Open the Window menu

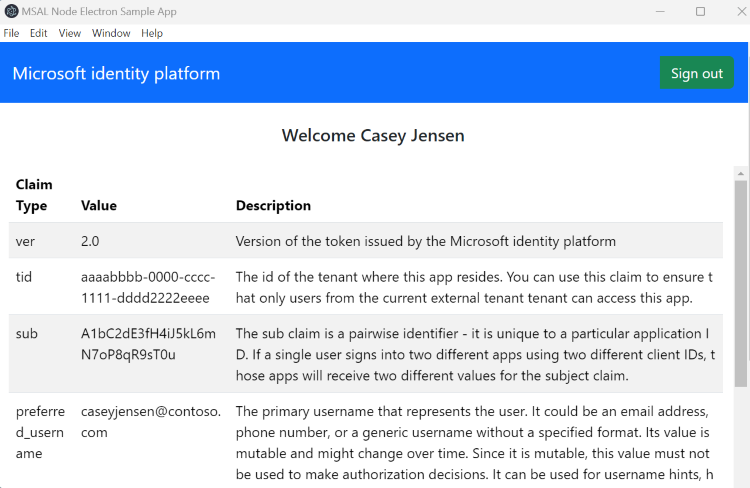point(111,33)
